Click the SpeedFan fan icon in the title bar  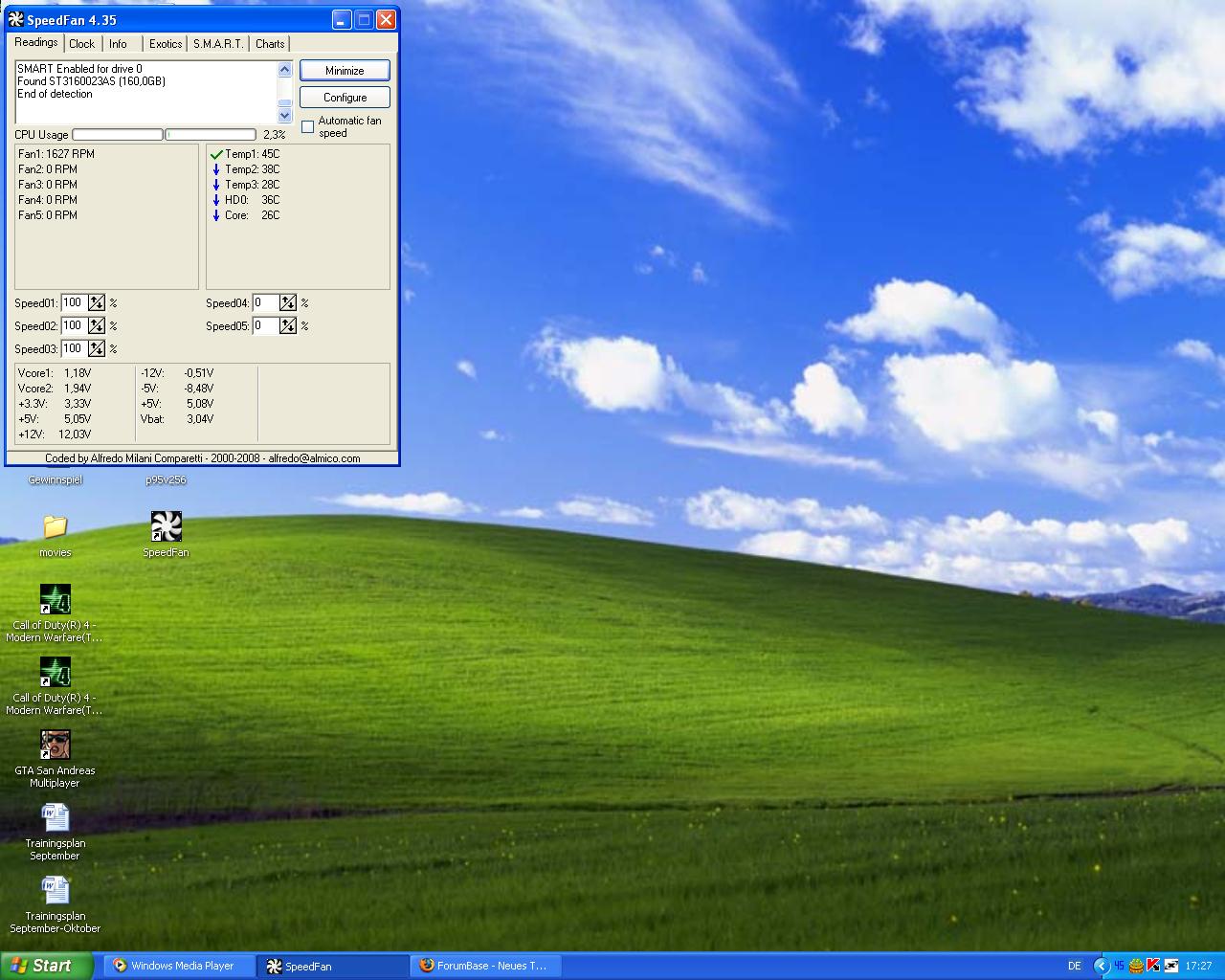tap(16, 19)
